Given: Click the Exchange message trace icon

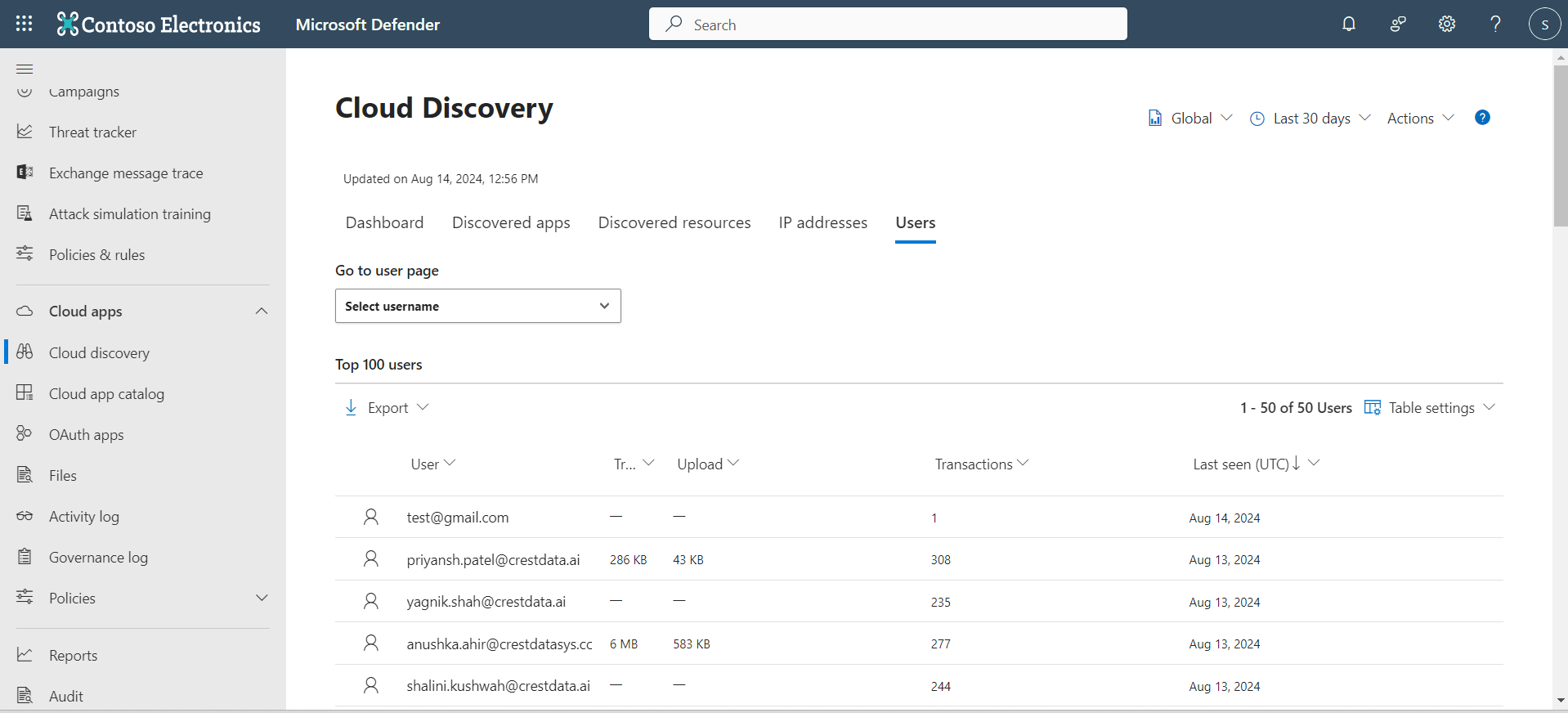Looking at the screenshot, I should click(x=25, y=172).
